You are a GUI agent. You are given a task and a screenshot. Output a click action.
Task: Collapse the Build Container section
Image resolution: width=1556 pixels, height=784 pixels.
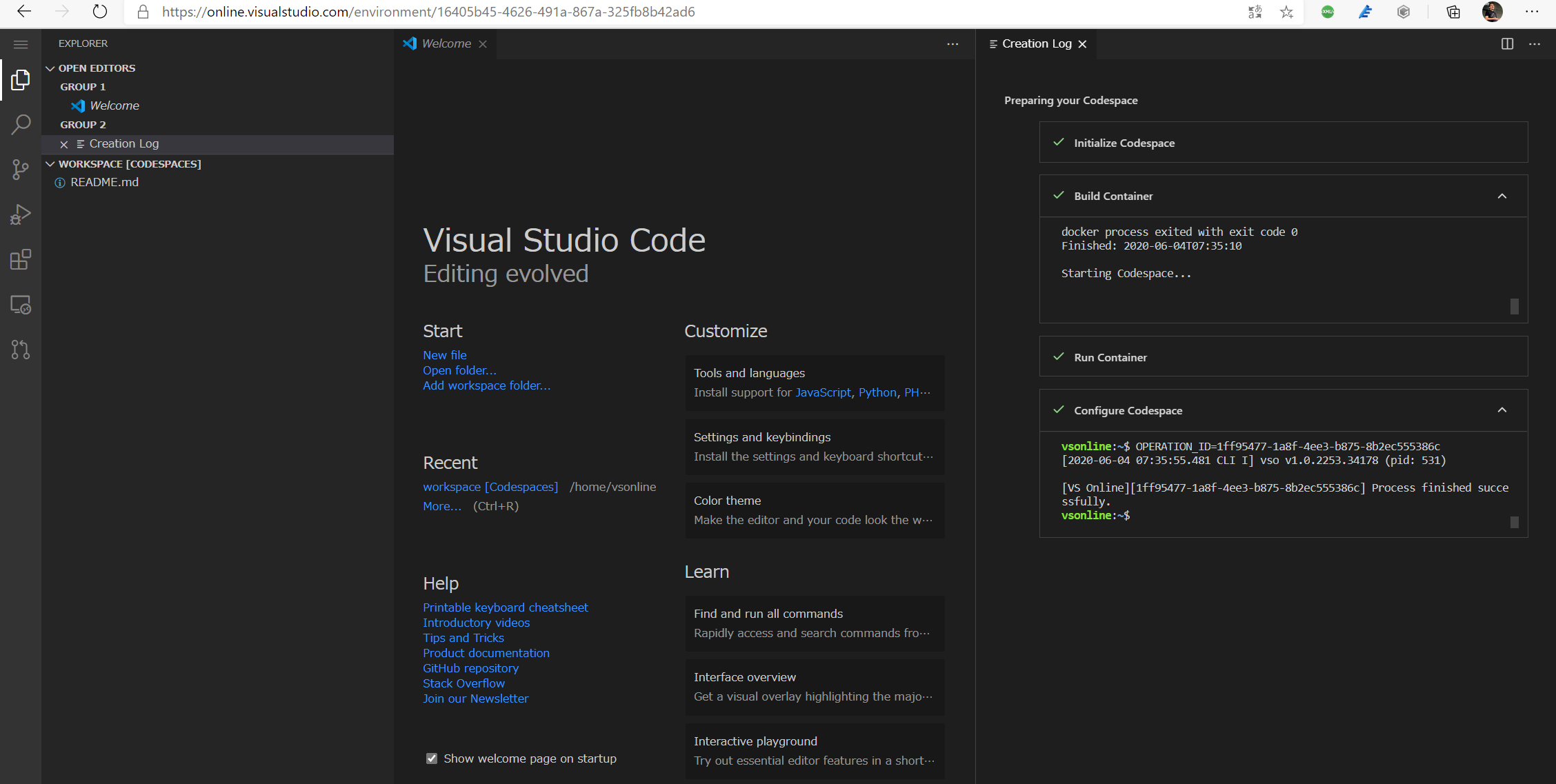1502,197
